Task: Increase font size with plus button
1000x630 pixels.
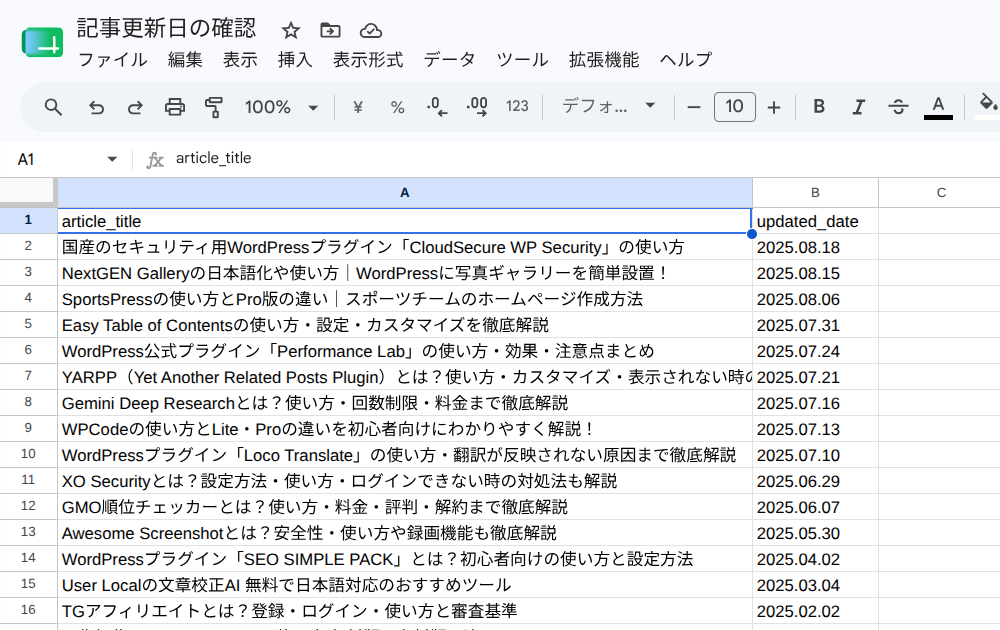Action: [x=774, y=107]
